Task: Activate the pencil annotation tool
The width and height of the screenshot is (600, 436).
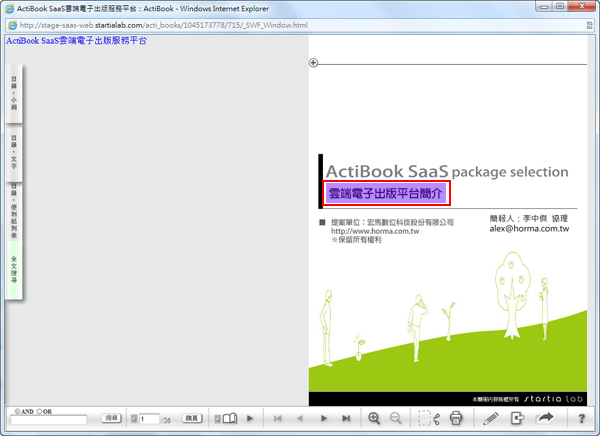Action: (x=491, y=418)
